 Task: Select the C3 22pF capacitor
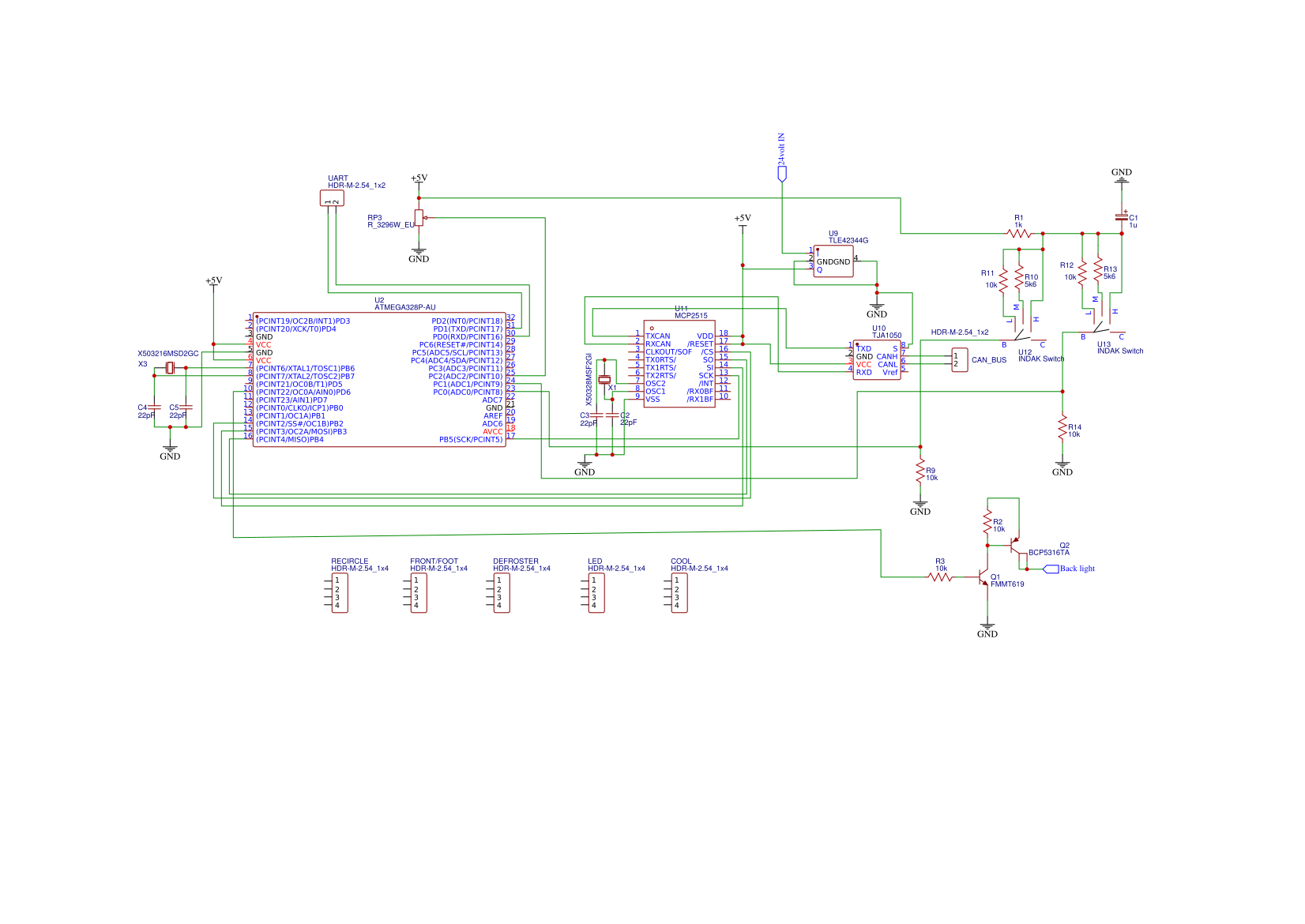click(596, 415)
